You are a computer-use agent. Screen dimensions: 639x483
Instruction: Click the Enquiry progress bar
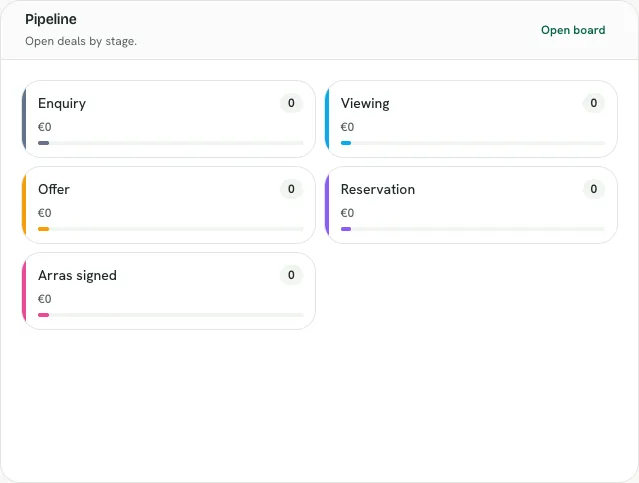[171, 143]
